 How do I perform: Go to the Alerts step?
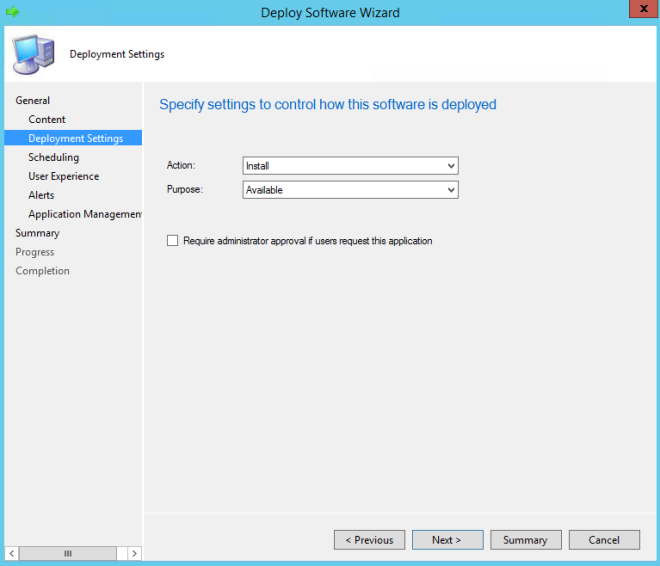[x=41, y=195]
